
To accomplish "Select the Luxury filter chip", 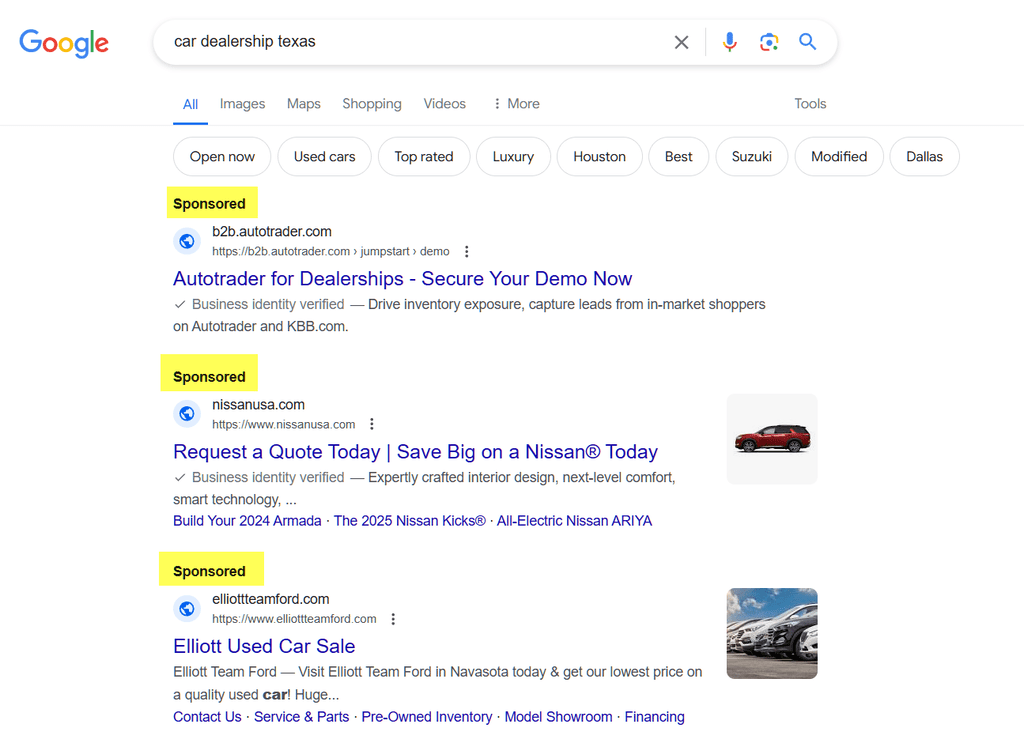I will pos(513,157).
